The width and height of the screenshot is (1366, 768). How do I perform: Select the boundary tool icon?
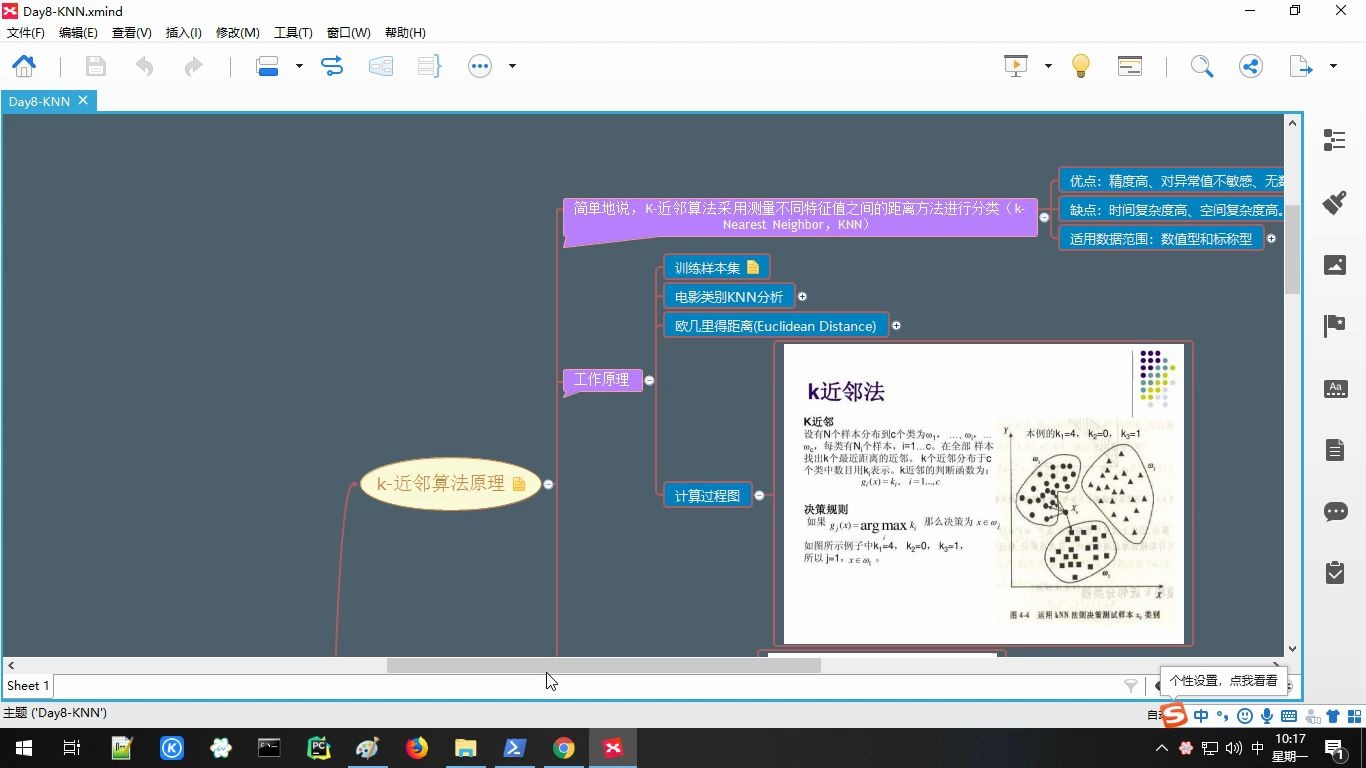pyautogui.click(x=381, y=66)
